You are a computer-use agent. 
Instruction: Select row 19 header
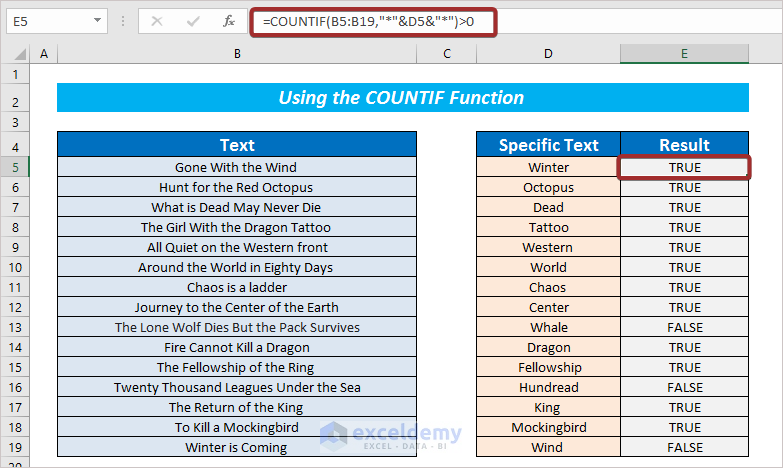pos(15,447)
